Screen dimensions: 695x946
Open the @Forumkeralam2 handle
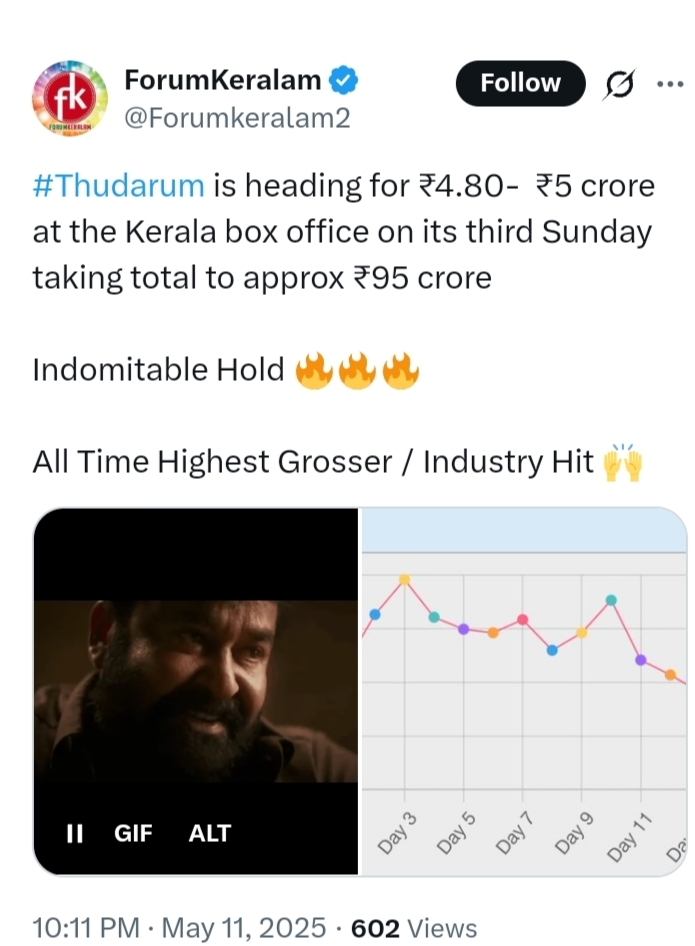(x=237, y=118)
